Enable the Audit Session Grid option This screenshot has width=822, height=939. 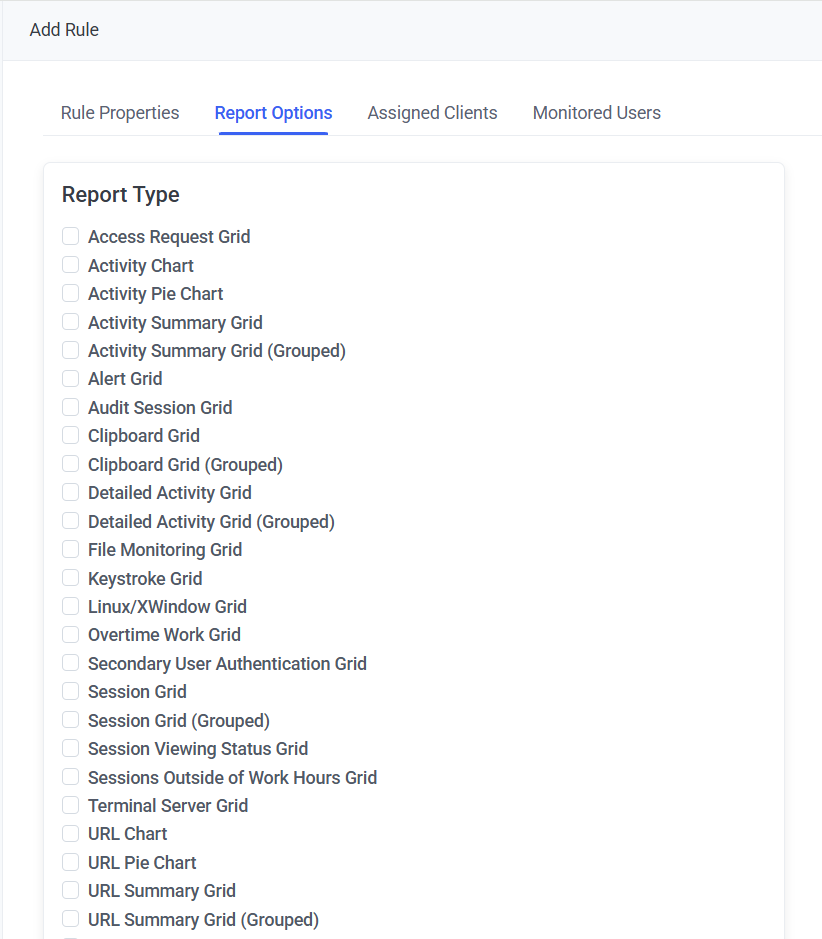(x=71, y=408)
